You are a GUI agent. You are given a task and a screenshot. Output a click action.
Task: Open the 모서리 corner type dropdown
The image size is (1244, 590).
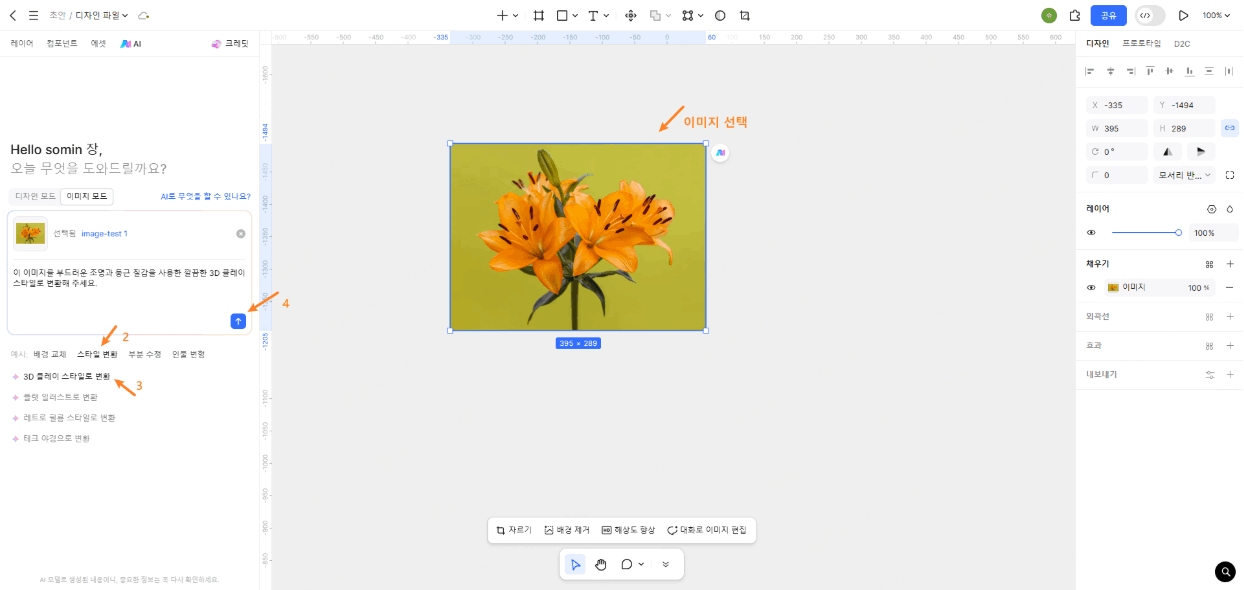1185,175
